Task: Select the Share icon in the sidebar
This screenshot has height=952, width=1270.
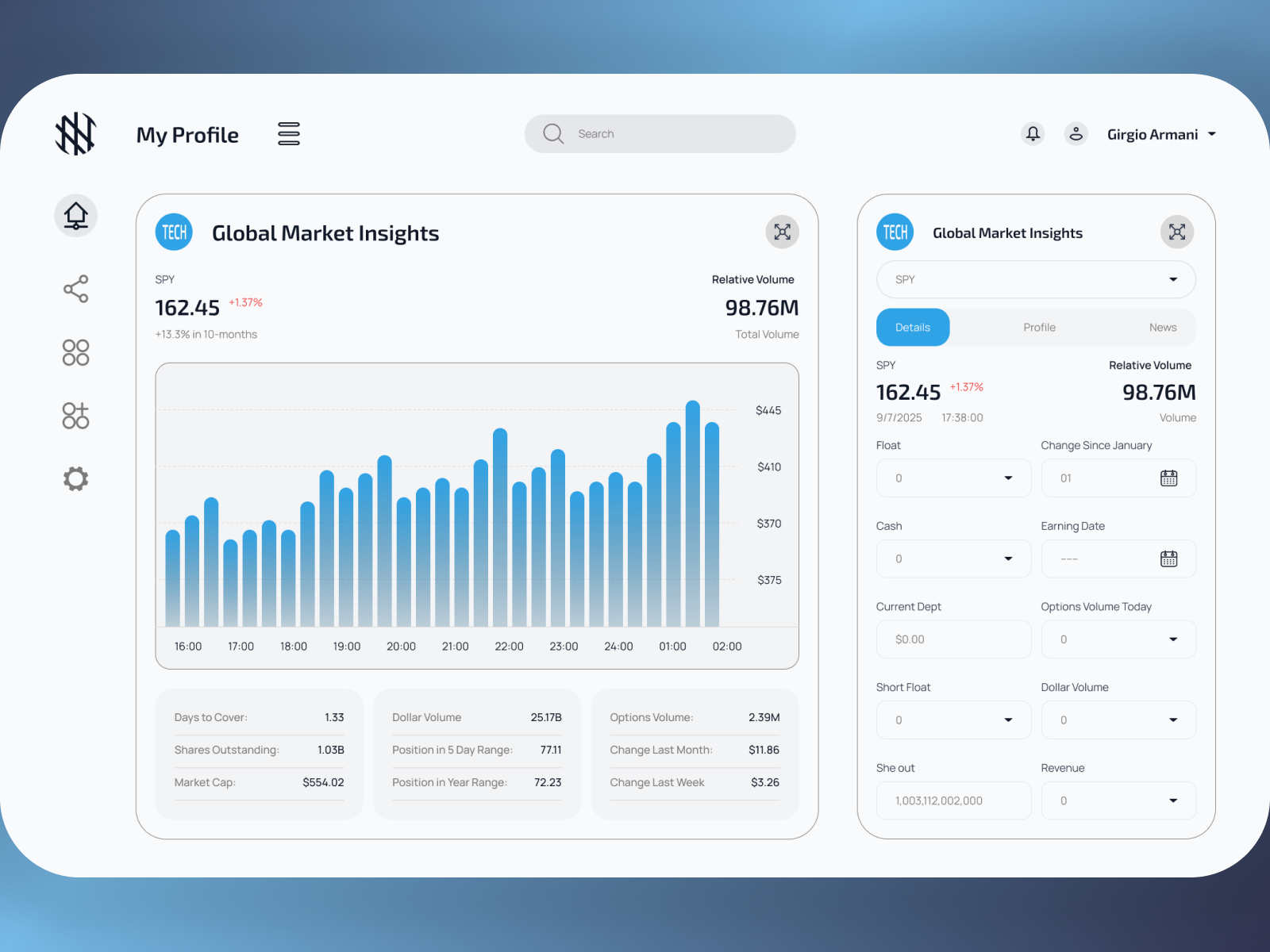Action: 75,289
